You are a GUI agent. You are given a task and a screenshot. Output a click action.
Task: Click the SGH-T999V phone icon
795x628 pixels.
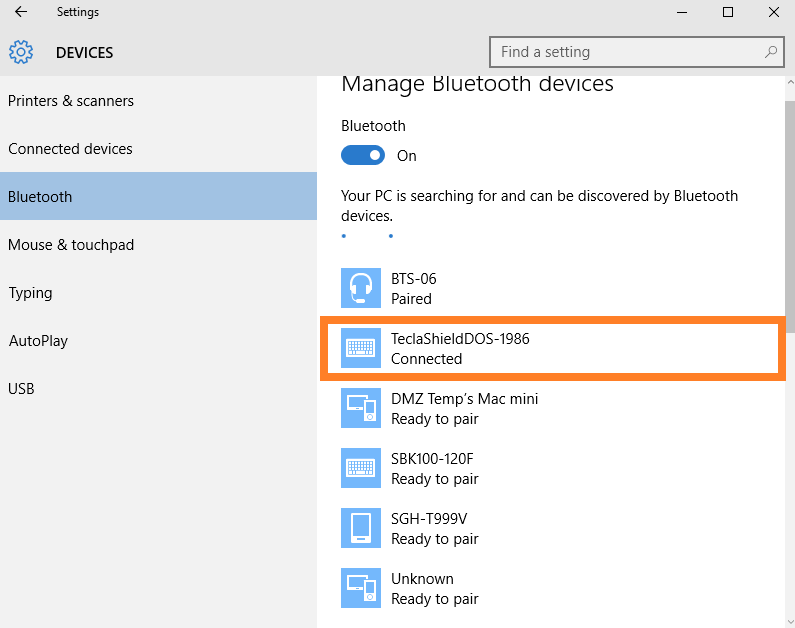[x=360, y=528]
